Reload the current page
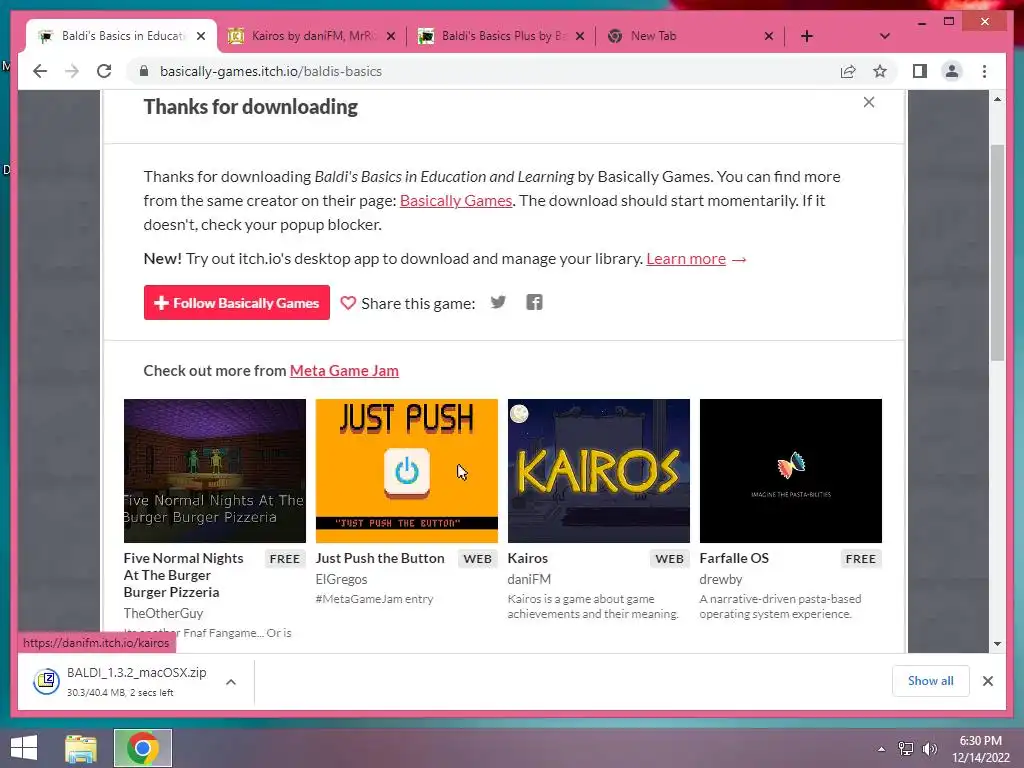 point(104,71)
